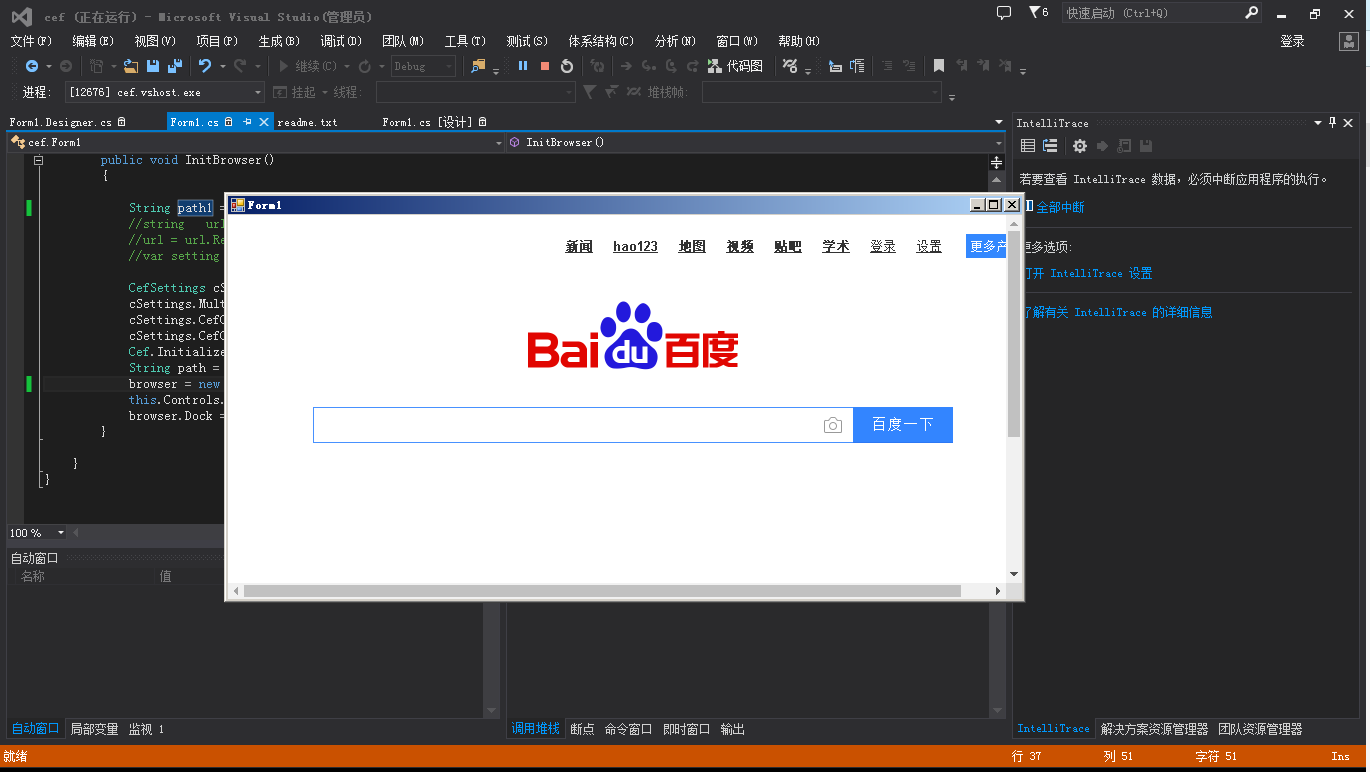Open the document tab list dropdown arrow
Screen dimensions: 1370x772
(999, 122)
